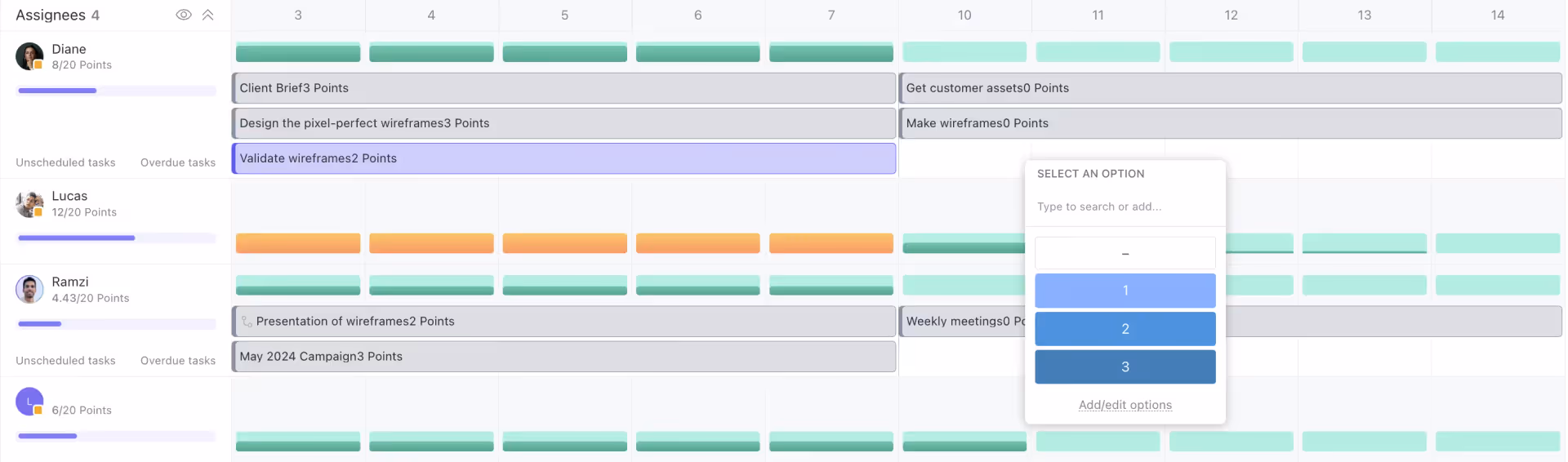Open the Client Brief task bar

click(x=563, y=88)
